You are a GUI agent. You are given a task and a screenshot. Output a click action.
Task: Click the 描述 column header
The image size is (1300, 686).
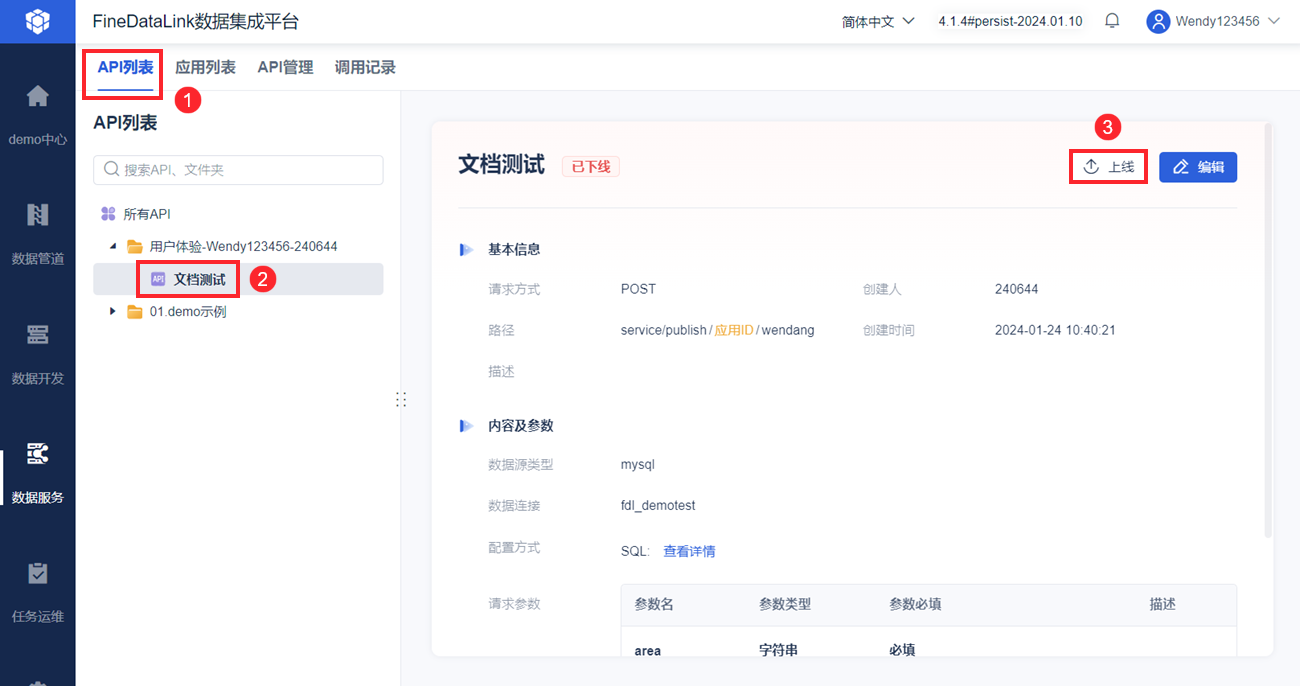pos(1162,604)
